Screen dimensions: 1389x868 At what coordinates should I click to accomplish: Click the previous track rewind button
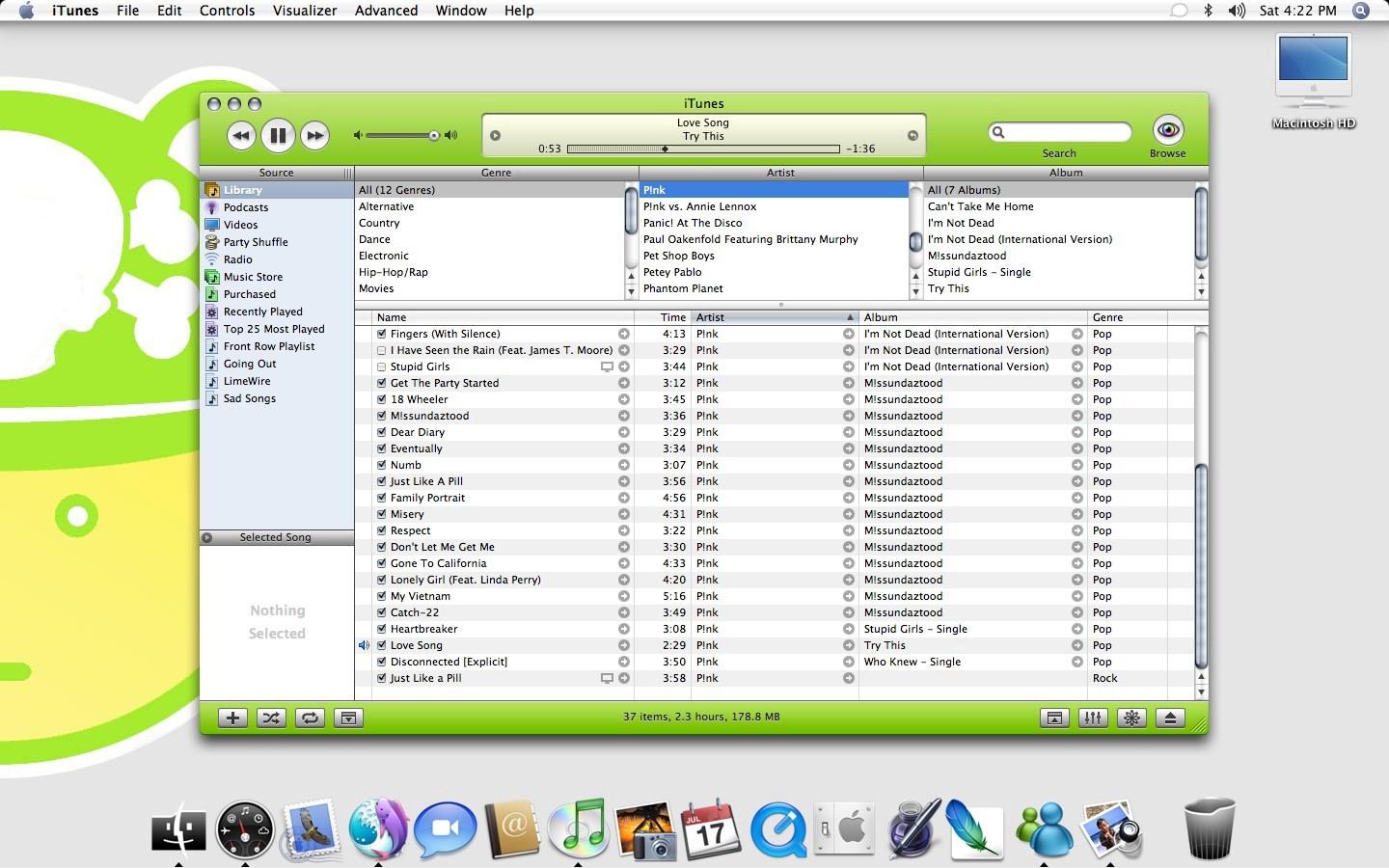(241, 136)
